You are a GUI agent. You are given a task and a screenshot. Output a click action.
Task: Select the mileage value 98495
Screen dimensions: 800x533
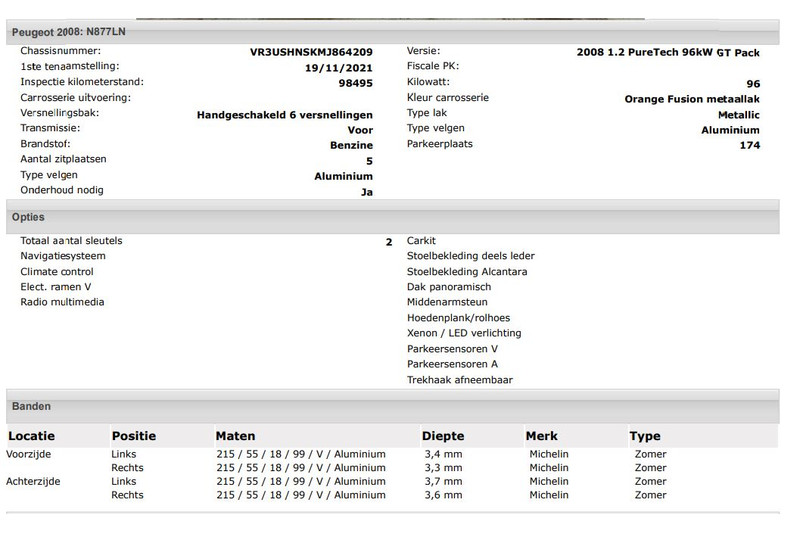tap(355, 83)
